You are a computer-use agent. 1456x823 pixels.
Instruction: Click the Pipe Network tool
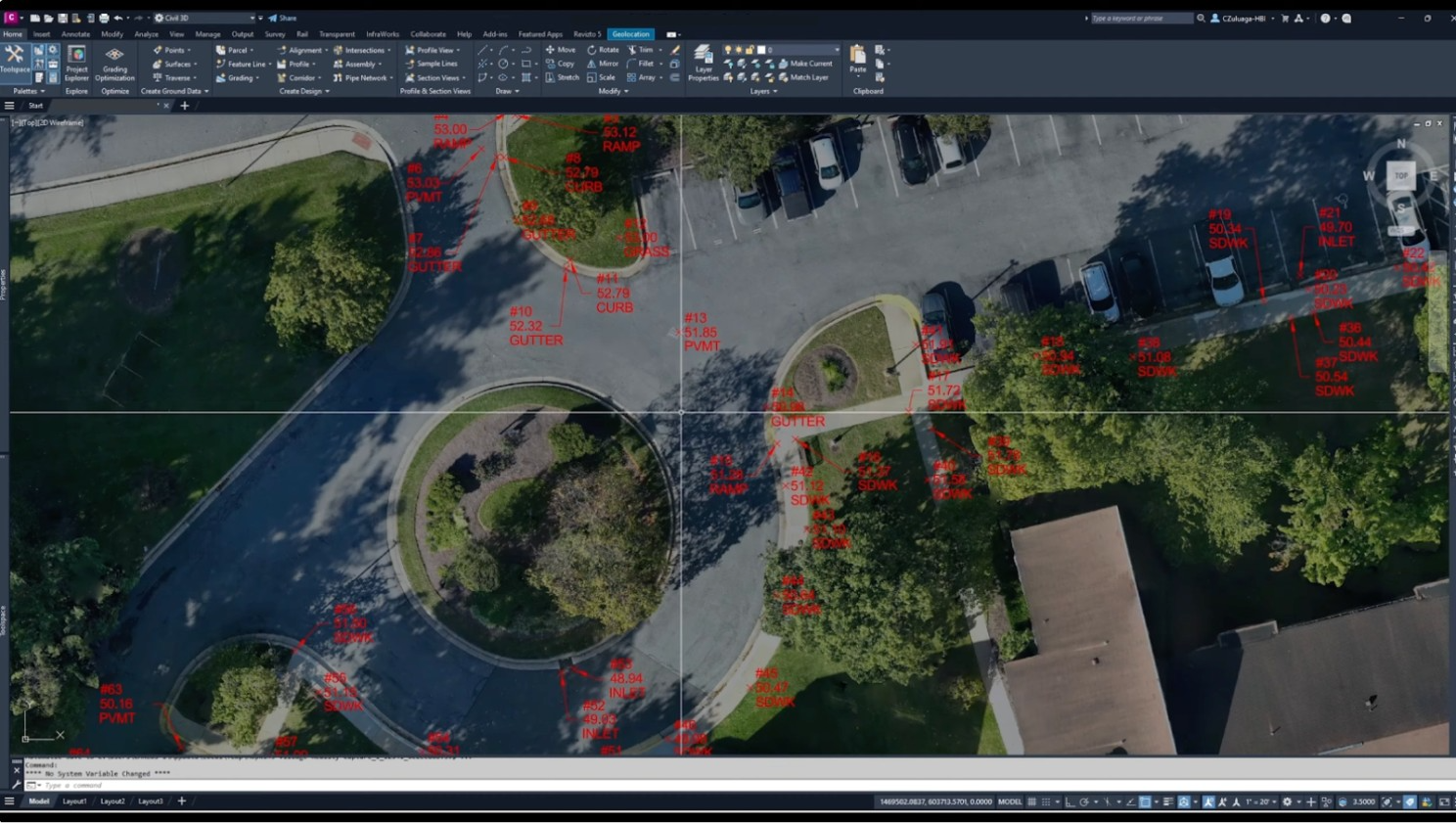coord(361,78)
